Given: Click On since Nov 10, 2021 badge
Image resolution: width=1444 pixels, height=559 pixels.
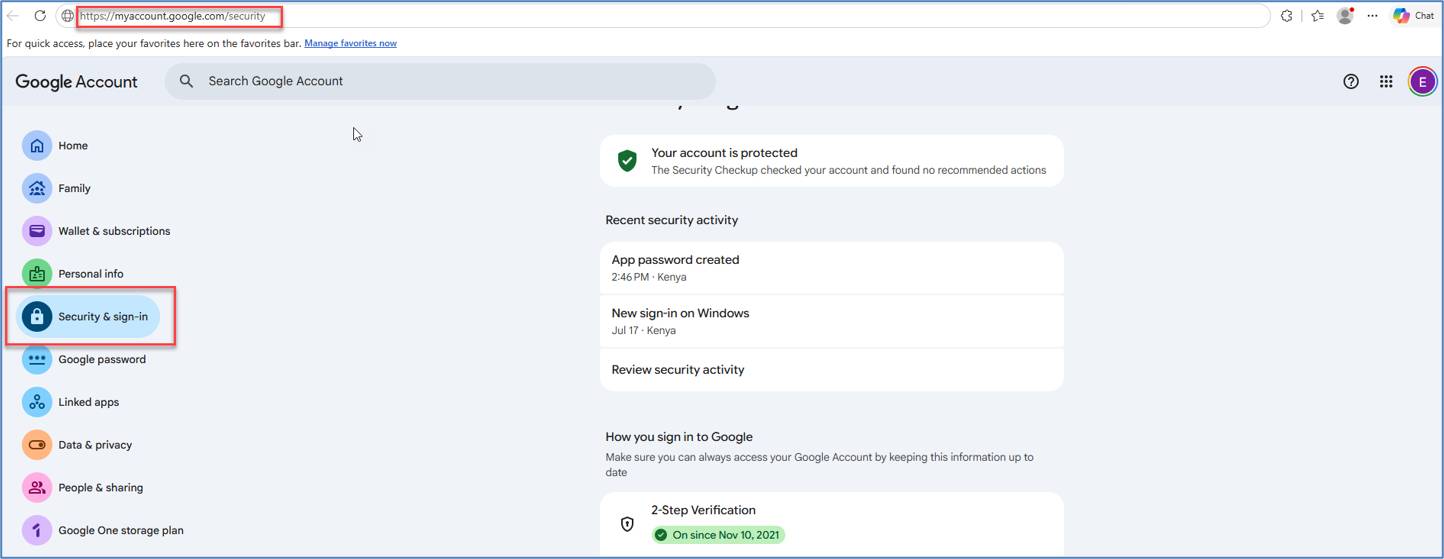Looking at the screenshot, I should (718, 535).
